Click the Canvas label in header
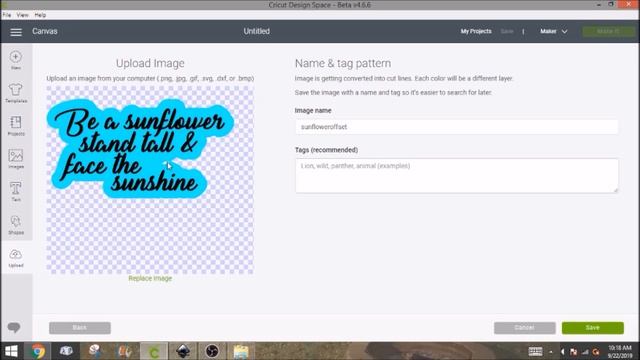640x360 pixels. pyautogui.click(x=45, y=31)
